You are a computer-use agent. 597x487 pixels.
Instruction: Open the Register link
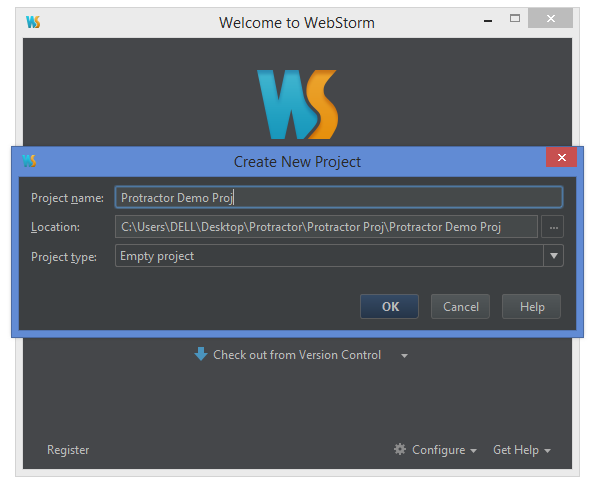68,450
